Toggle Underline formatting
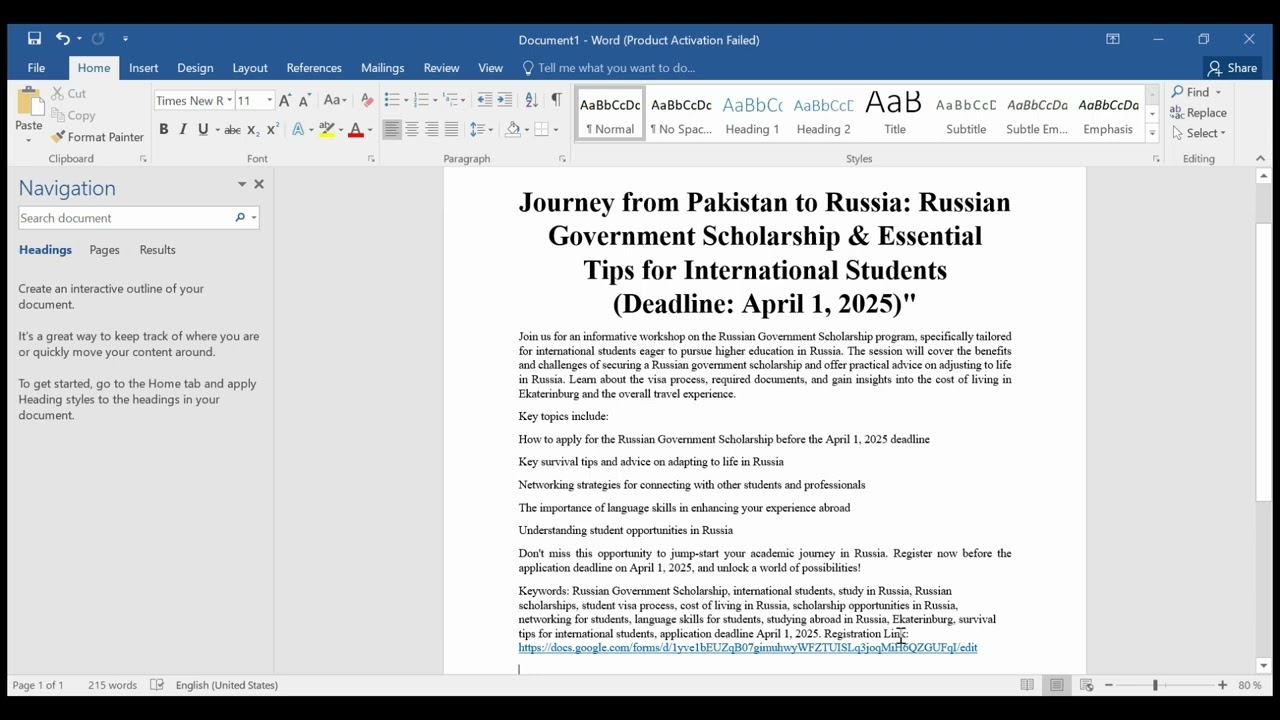1280x720 pixels. [x=203, y=130]
